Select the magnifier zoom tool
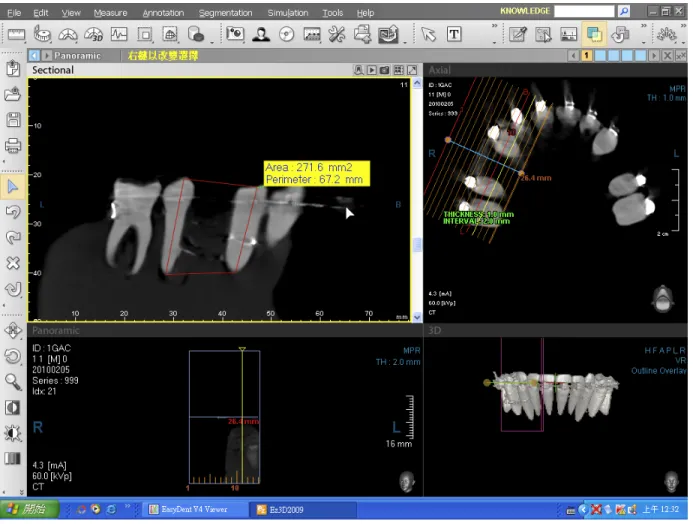Image resolution: width=693 pixels, height=524 pixels. (13, 382)
